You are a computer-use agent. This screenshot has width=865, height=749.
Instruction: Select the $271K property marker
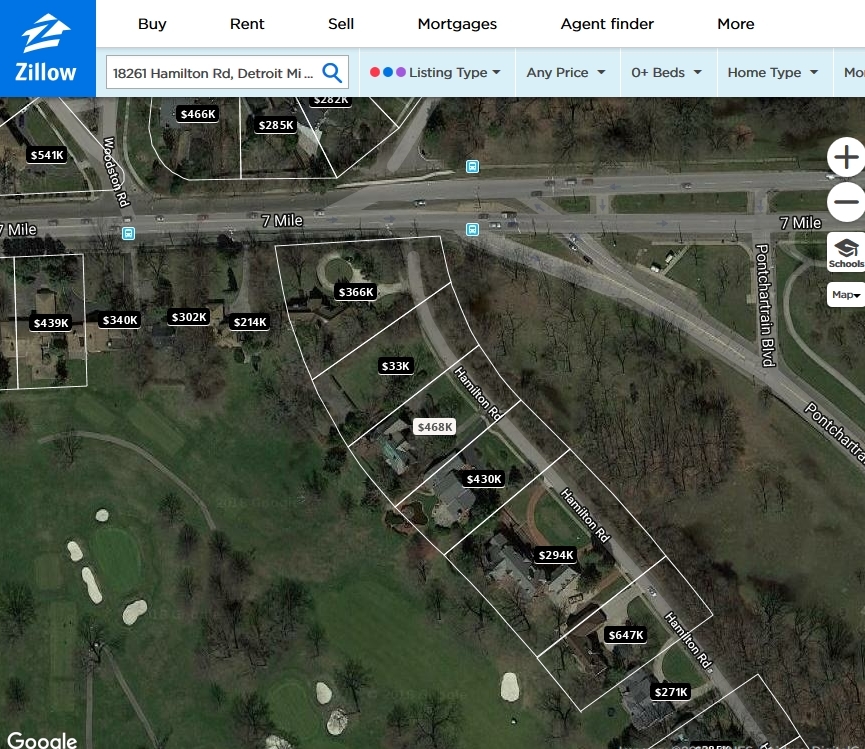[x=671, y=692]
